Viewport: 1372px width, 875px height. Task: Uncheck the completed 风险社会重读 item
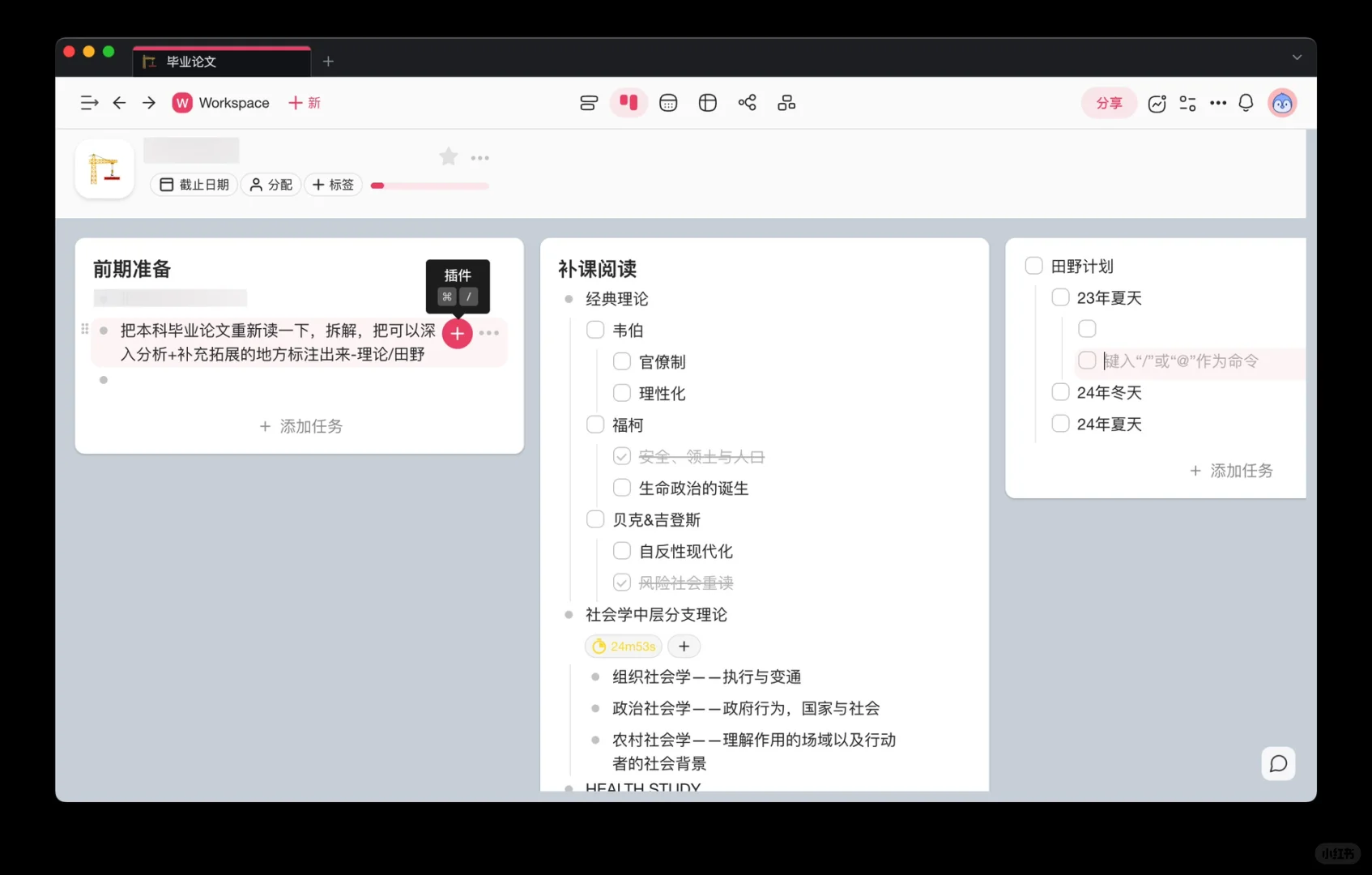[x=621, y=582]
